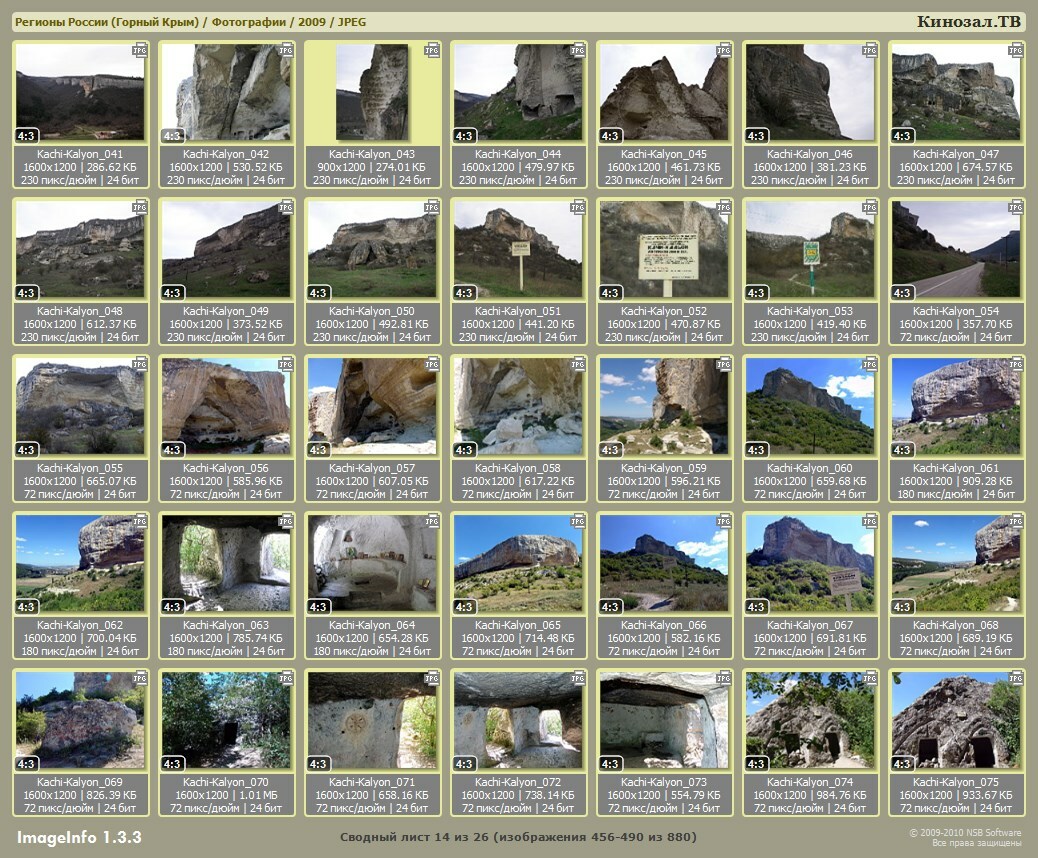The image size is (1038, 858).
Task: Open the Kachi-Kalyon_043 portrait thumbnail
Action: 372,92
